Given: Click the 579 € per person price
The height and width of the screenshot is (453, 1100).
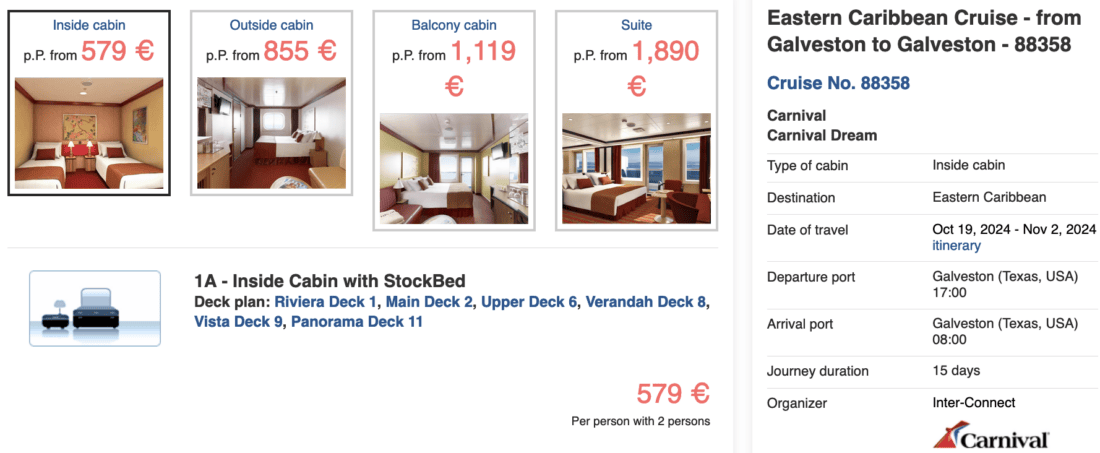Looking at the screenshot, I should [673, 393].
